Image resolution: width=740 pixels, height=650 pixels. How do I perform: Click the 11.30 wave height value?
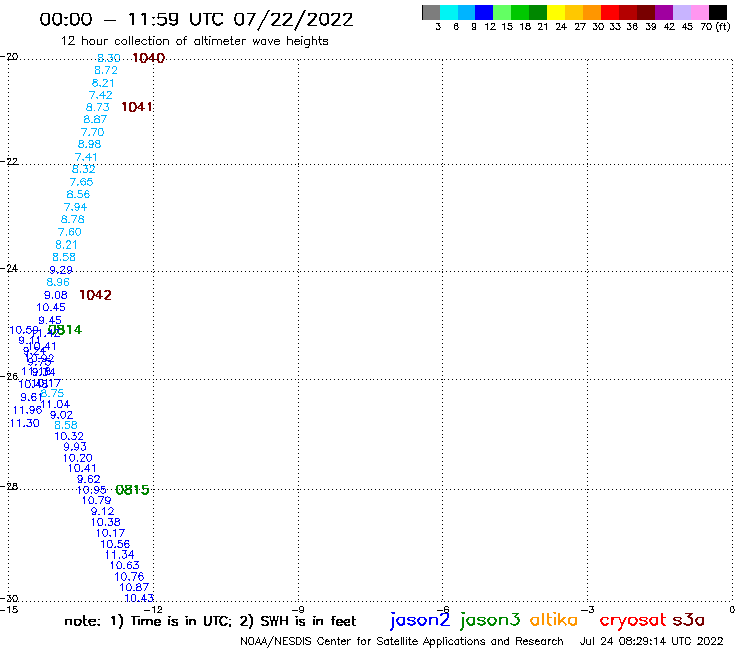25,423
